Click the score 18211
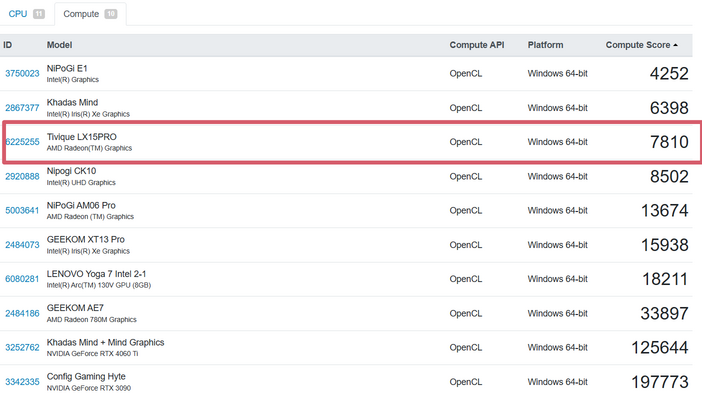This screenshot has width=702, height=402. 665,279
